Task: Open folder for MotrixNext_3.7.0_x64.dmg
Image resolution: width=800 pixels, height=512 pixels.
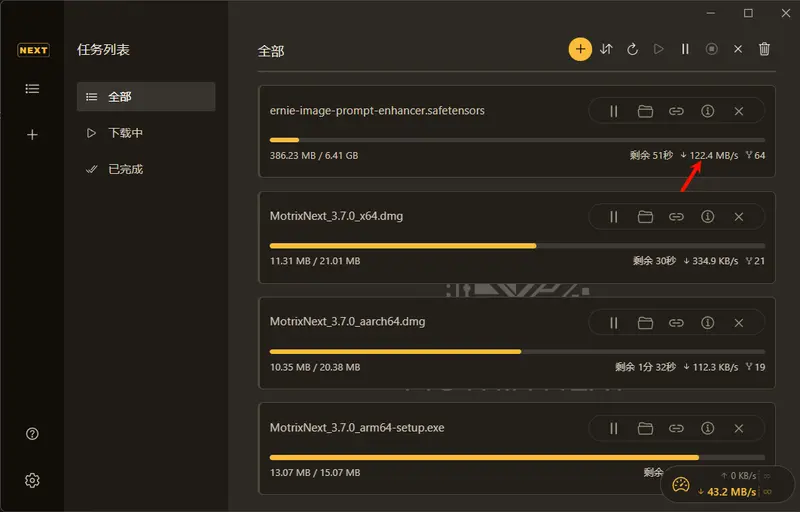Action: pyautogui.click(x=645, y=216)
